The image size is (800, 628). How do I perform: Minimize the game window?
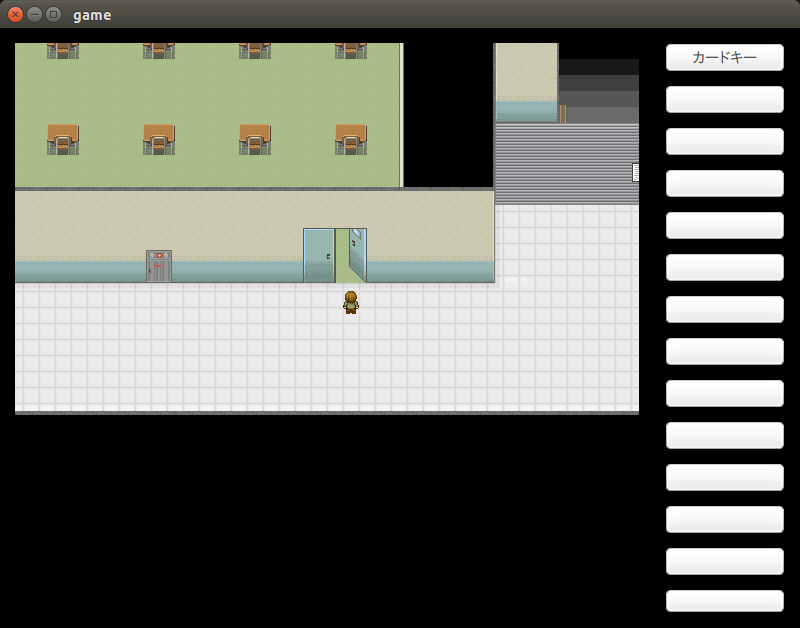[x=34, y=14]
